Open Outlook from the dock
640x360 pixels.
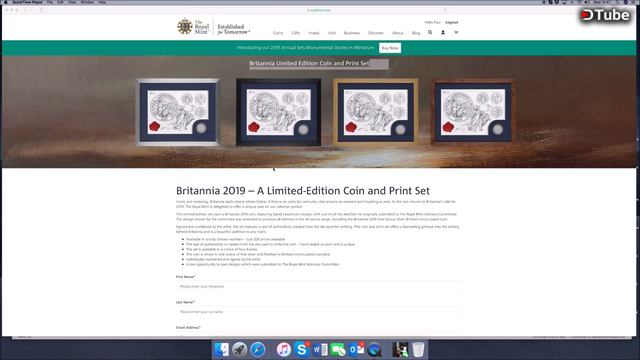click(x=356, y=349)
